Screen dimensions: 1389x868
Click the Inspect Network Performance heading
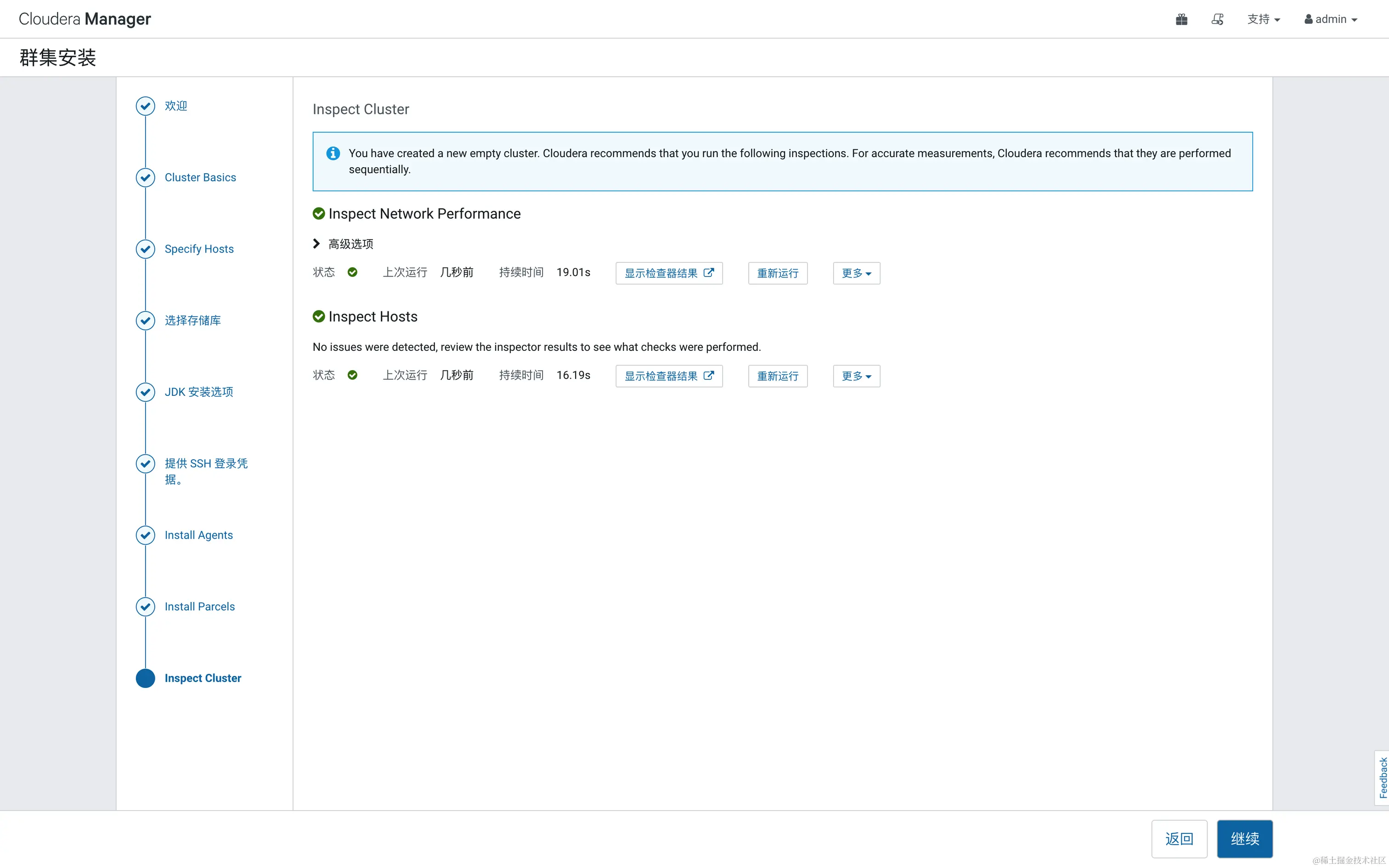425,214
